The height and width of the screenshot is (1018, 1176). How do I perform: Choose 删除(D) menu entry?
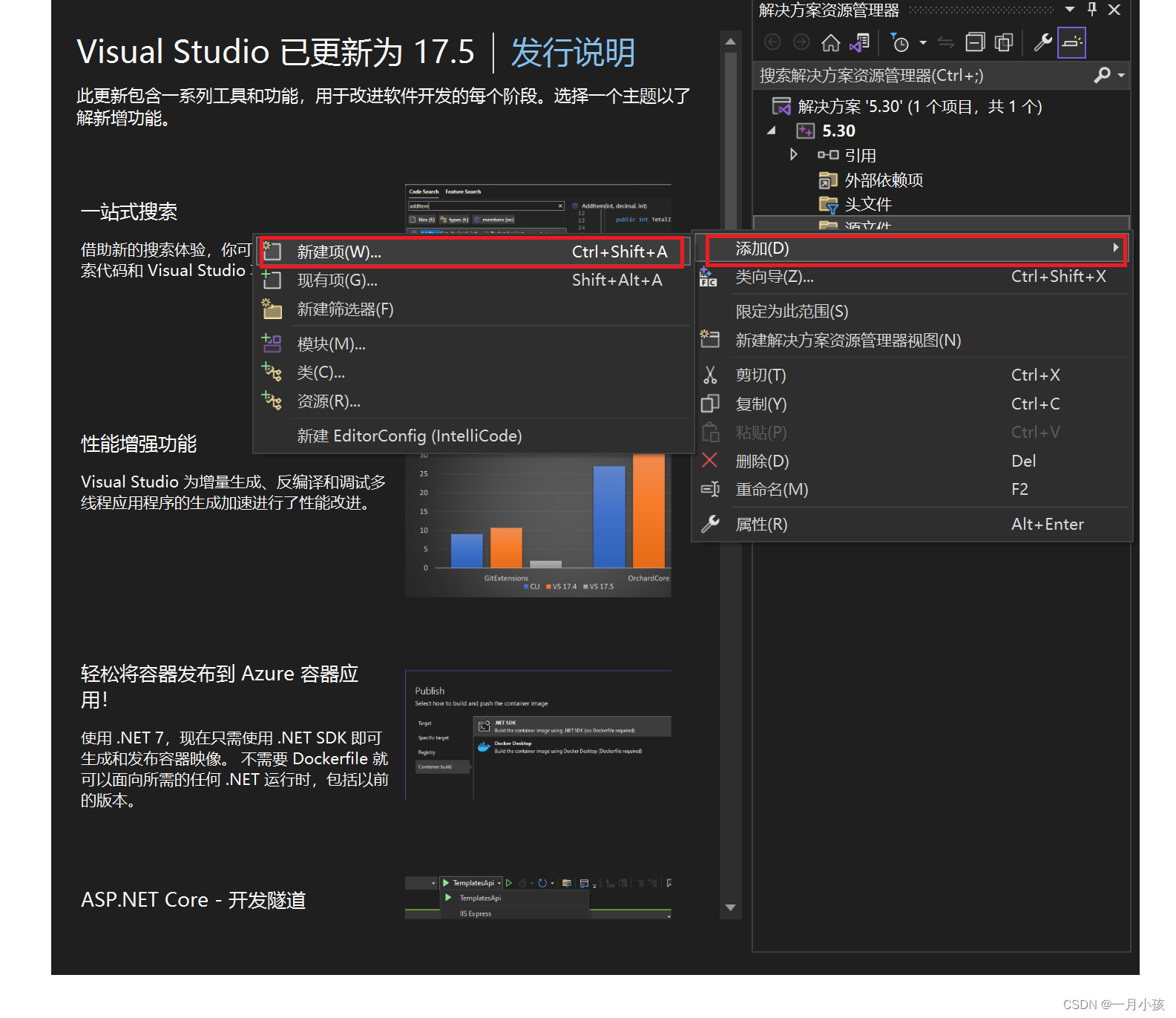tap(912, 462)
